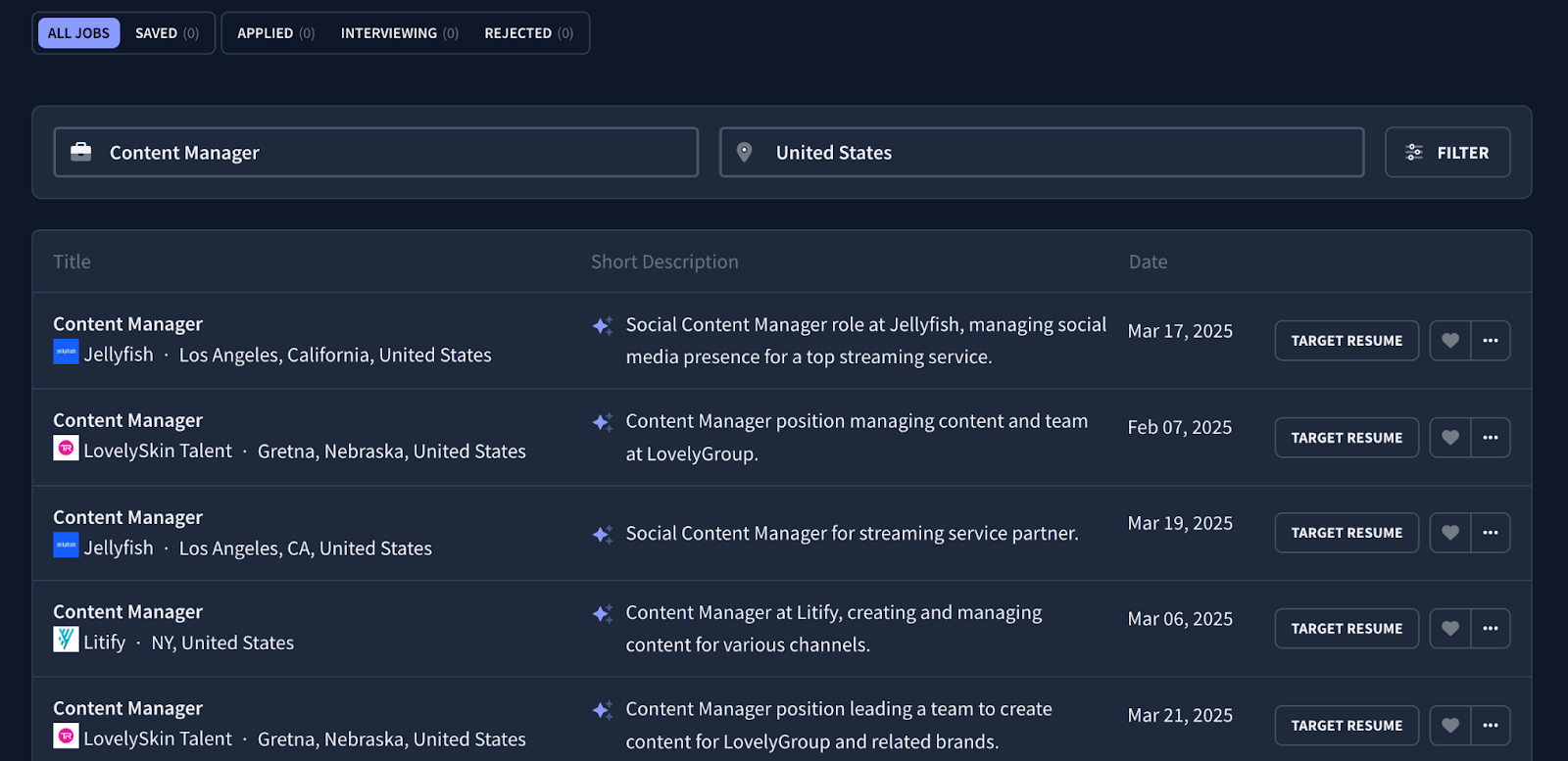Screen dimensions: 1568x761
Task: Click the briefcase icon in the job title field
Action: click(x=81, y=152)
